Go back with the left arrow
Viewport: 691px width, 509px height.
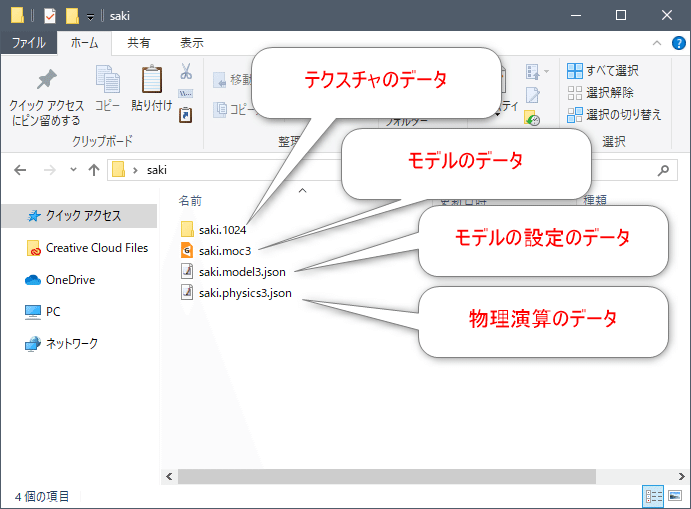pos(20,170)
